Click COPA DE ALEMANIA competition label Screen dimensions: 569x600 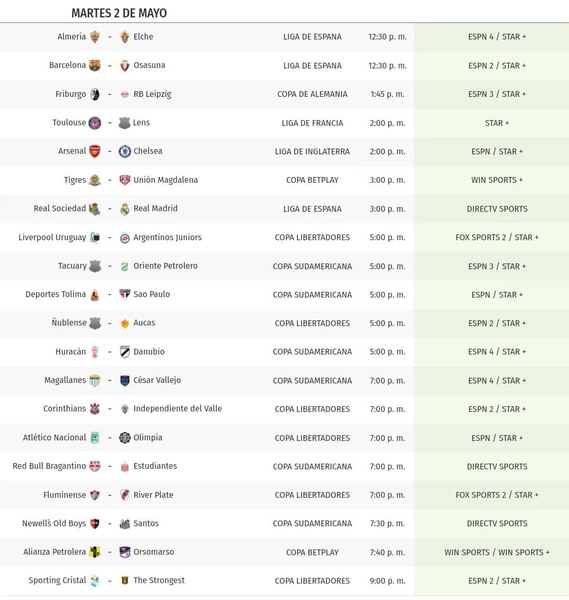point(312,94)
